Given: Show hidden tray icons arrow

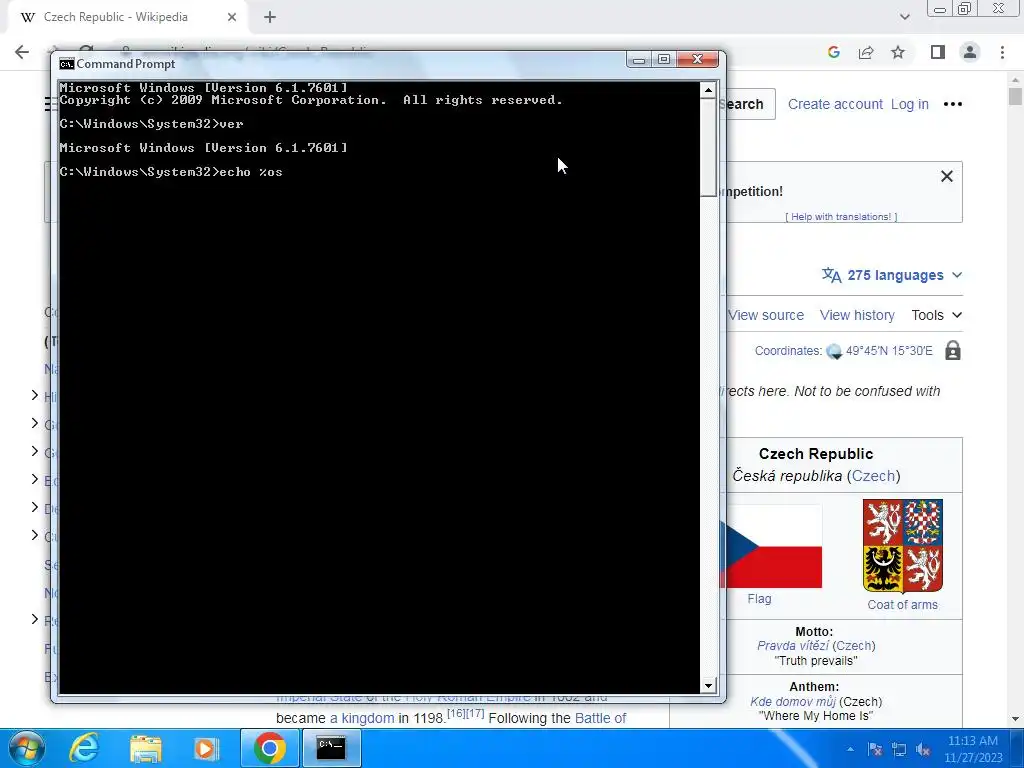Looking at the screenshot, I should pyautogui.click(x=850, y=749).
